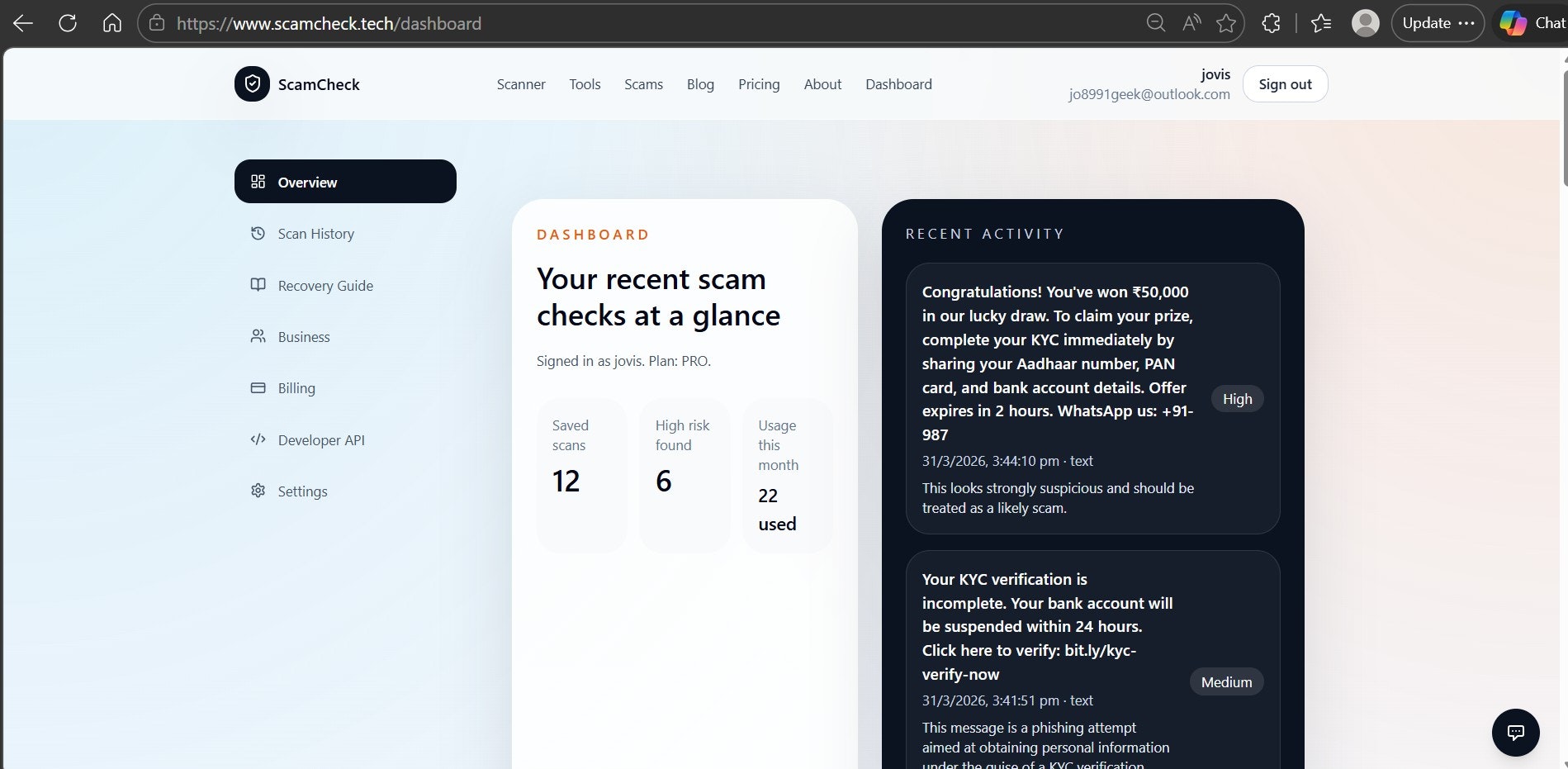Image resolution: width=1568 pixels, height=769 pixels.
Task: Select the Recovery Guide sidebar icon
Action: point(258,285)
